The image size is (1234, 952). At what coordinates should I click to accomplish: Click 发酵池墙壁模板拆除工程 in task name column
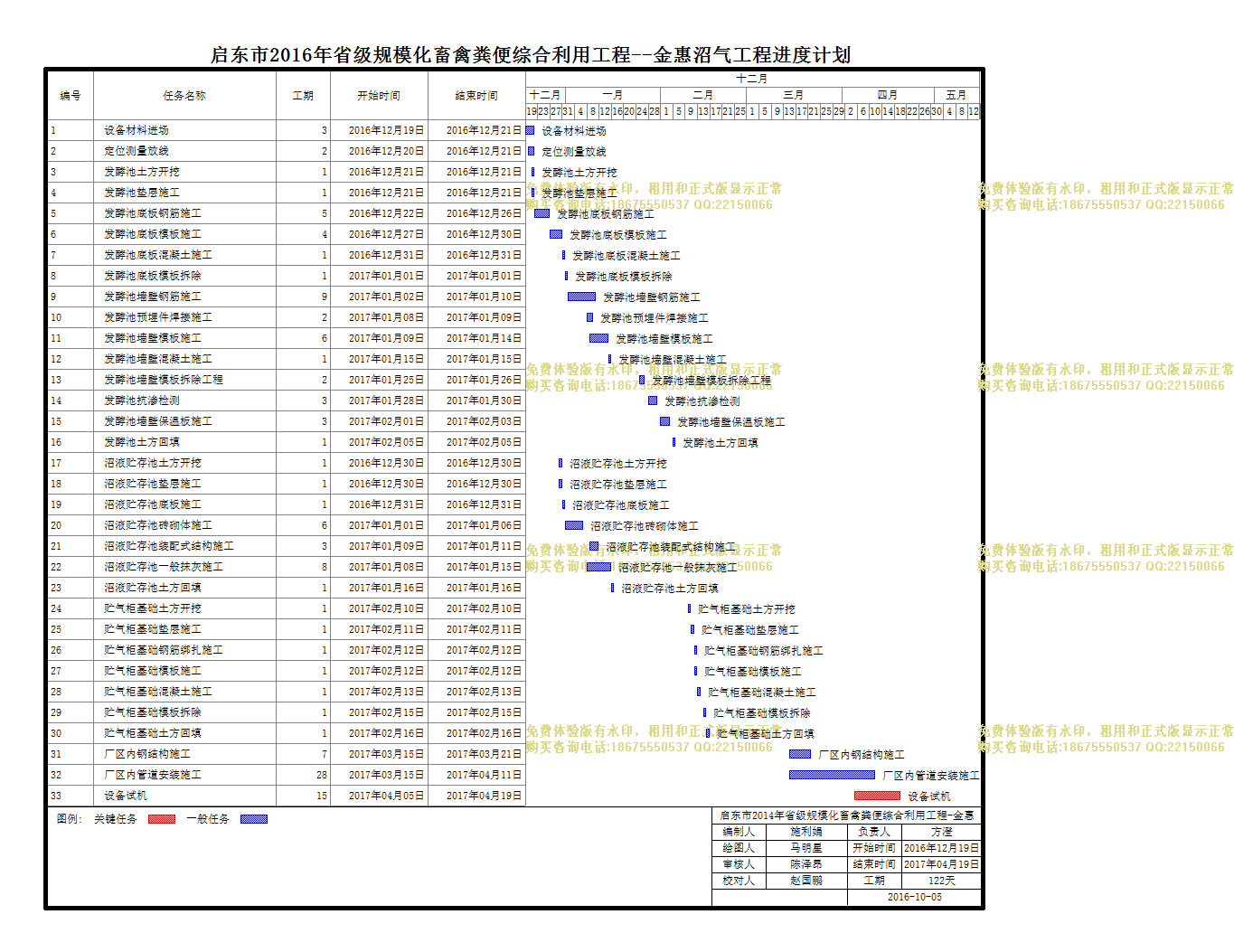pos(164,380)
